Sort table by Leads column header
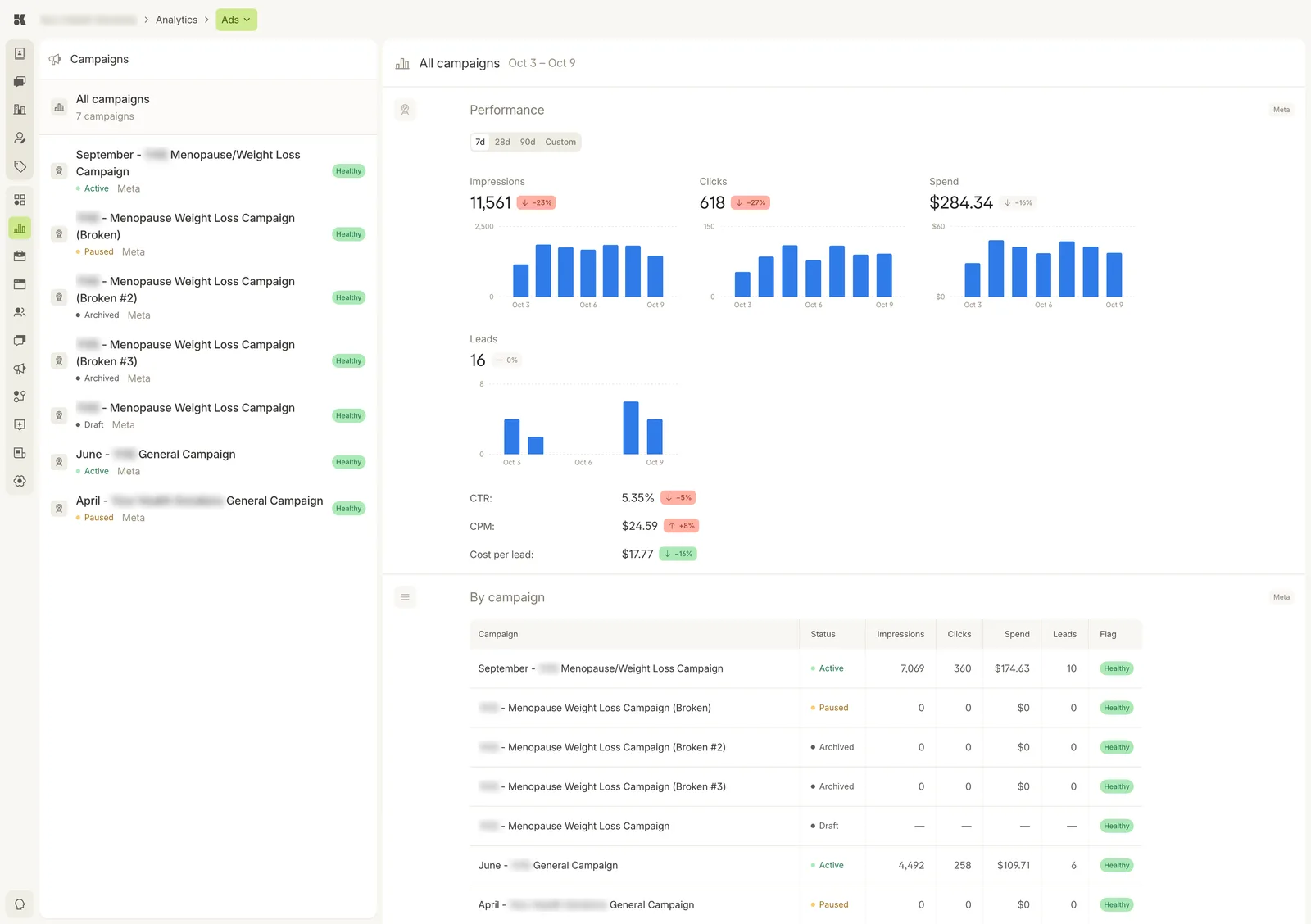This screenshot has width=1311, height=924. 1064,634
